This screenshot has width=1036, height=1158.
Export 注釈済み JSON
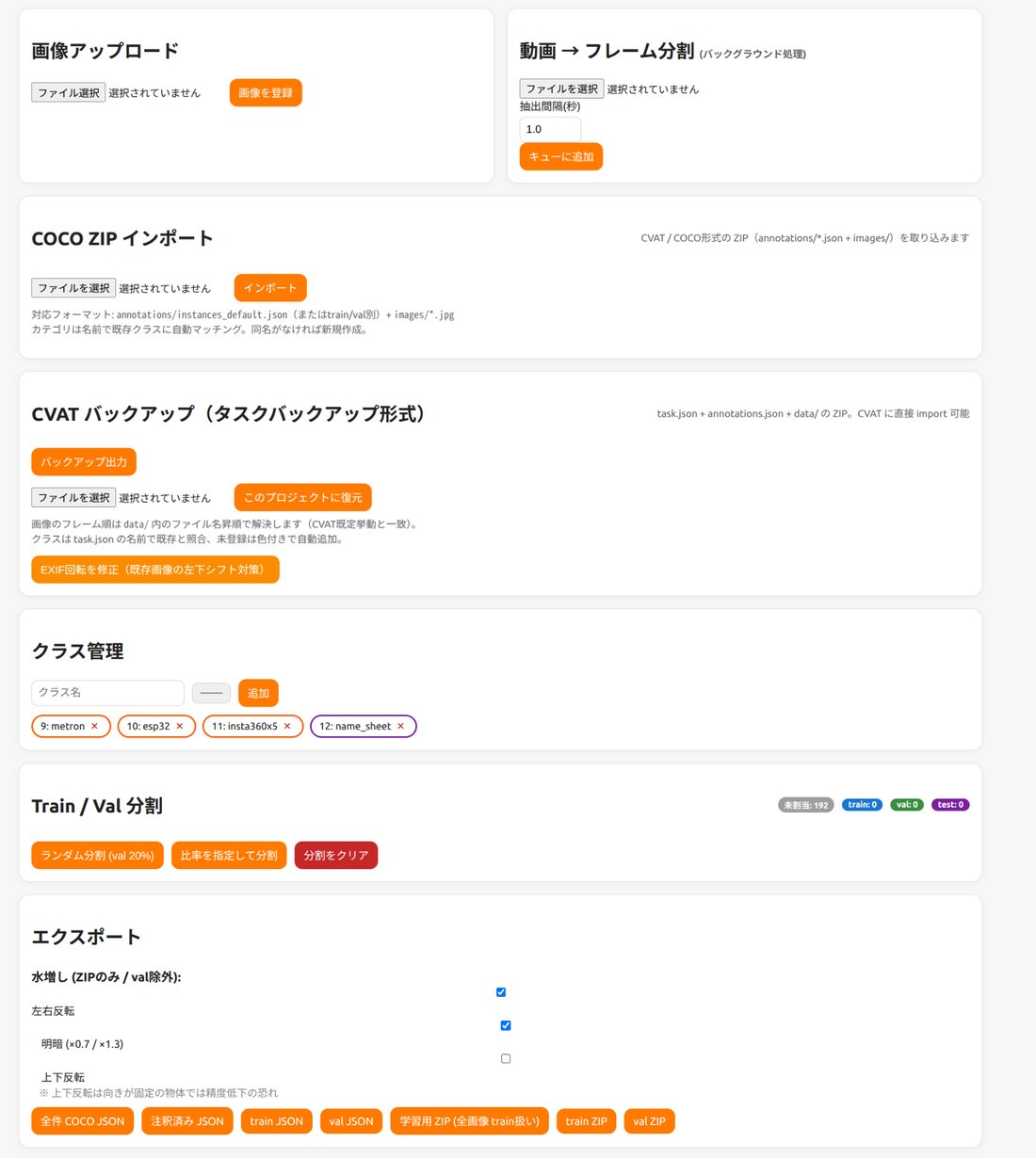pyautogui.click(x=187, y=1121)
